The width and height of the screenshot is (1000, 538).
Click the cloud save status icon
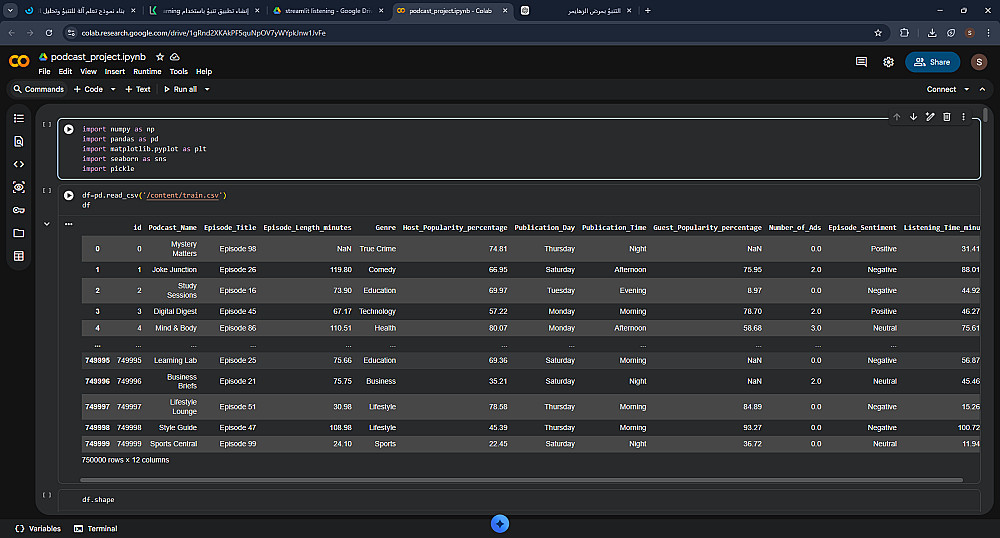[x=175, y=57]
